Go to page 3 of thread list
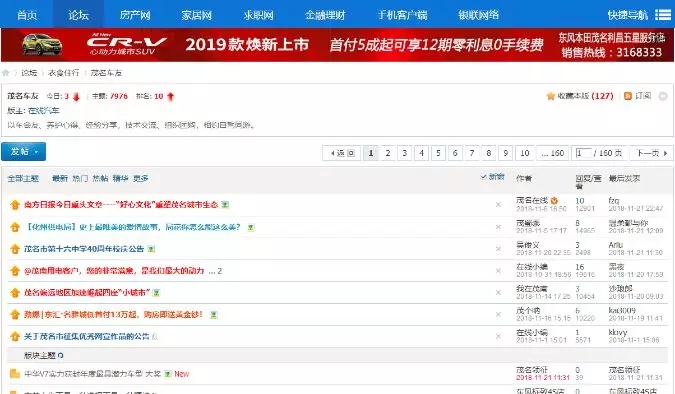 (x=404, y=153)
